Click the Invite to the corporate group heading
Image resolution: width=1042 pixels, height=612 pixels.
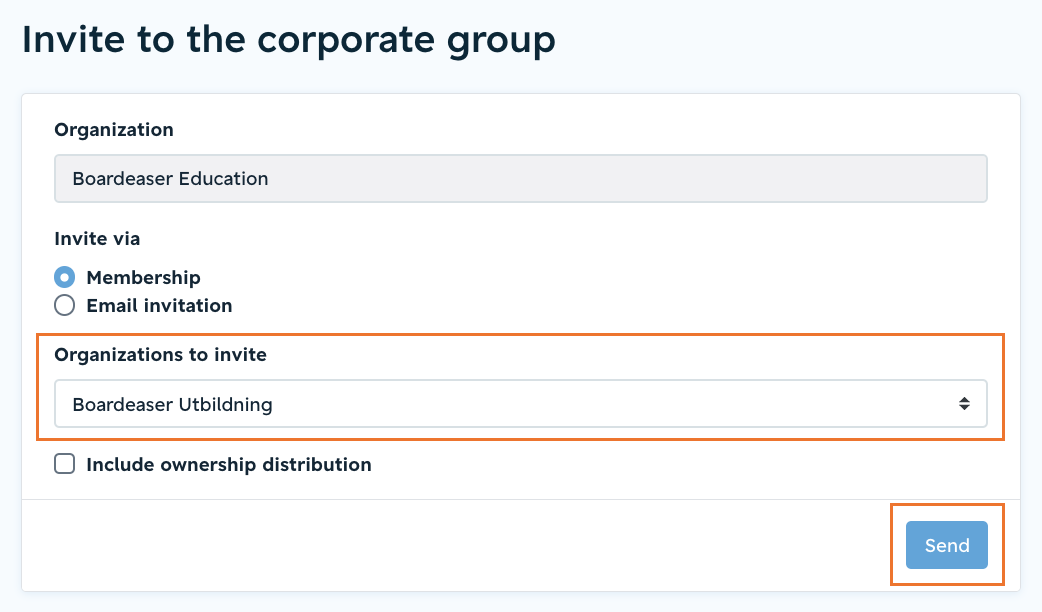tap(288, 40)
